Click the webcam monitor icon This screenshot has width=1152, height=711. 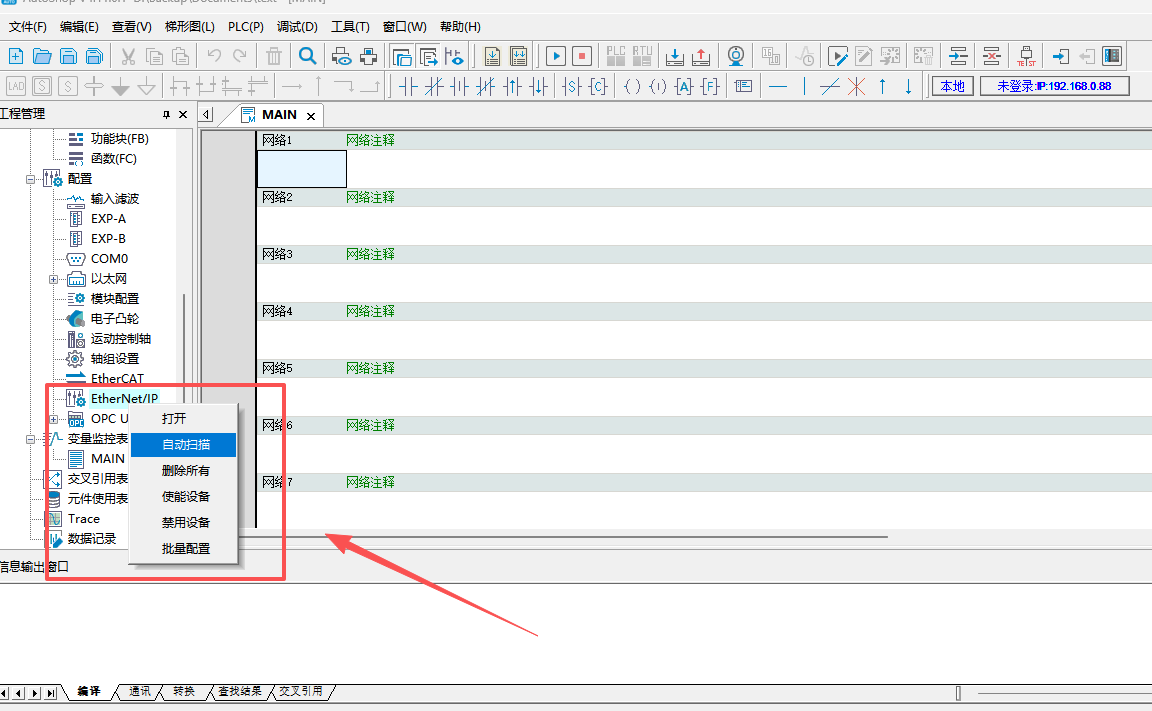tap(735, 56)
